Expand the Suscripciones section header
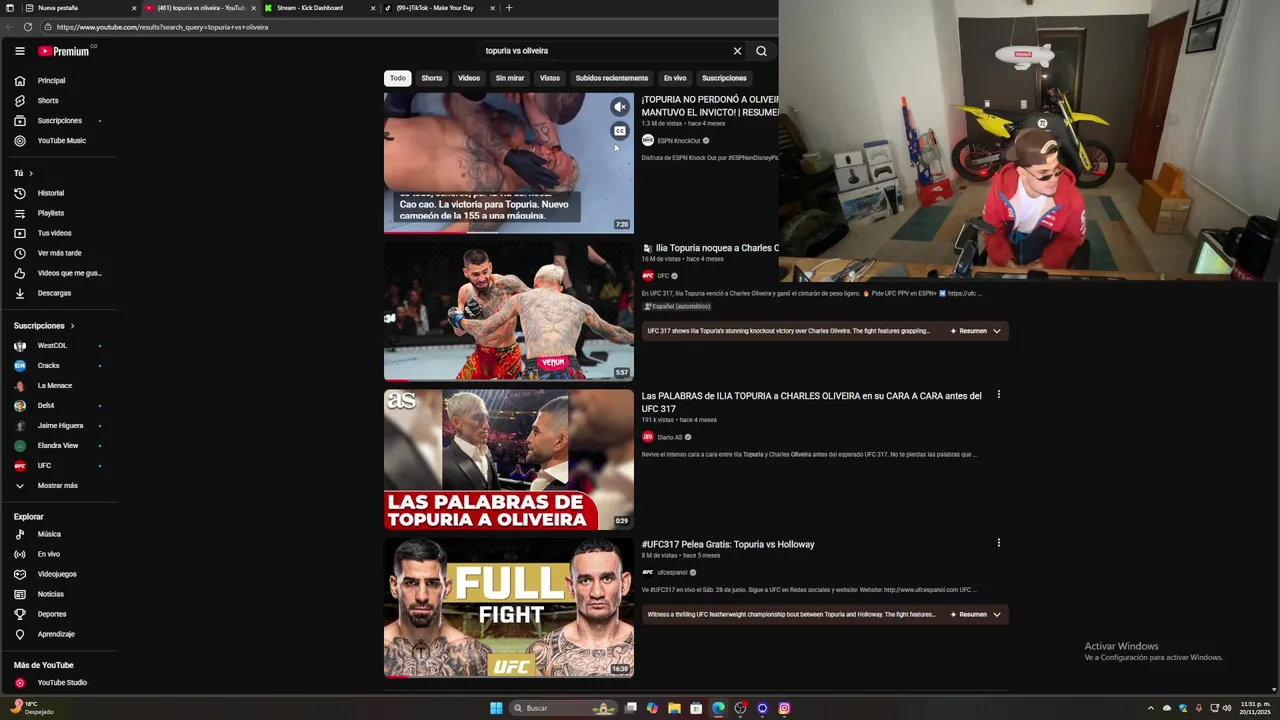 [x=44, y=326]
